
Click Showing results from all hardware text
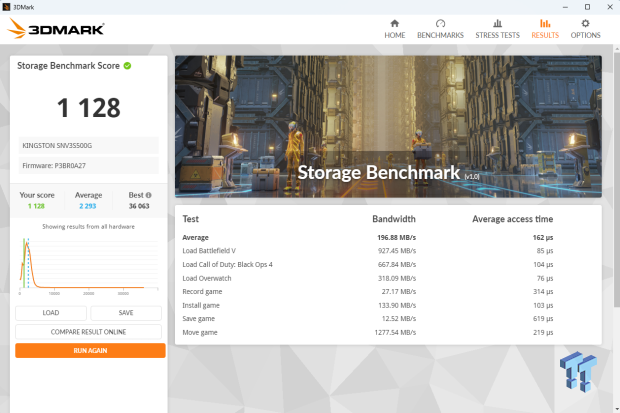tap(89, 227)
